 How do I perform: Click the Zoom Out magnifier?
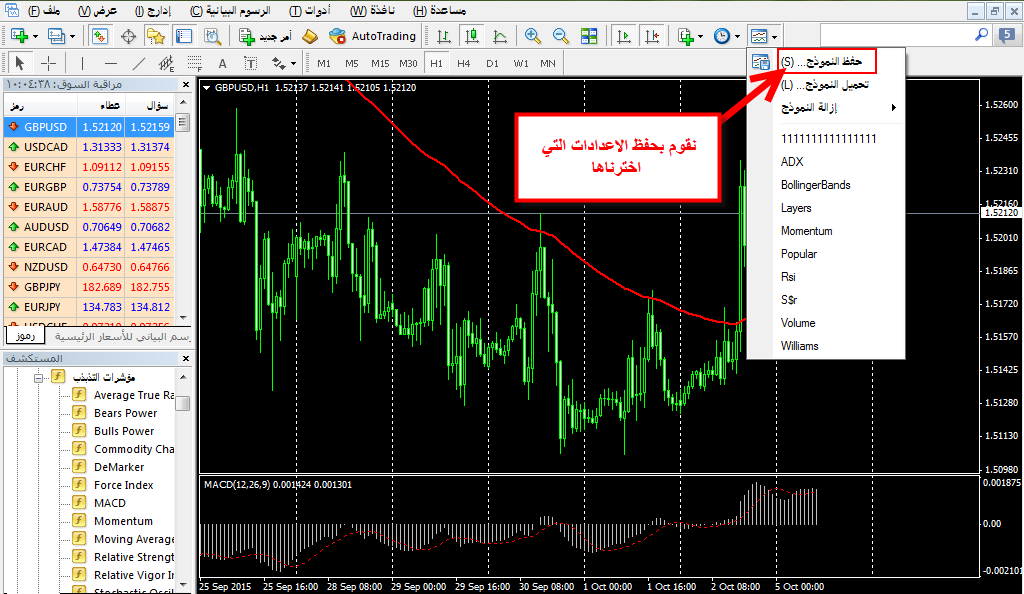560,37
